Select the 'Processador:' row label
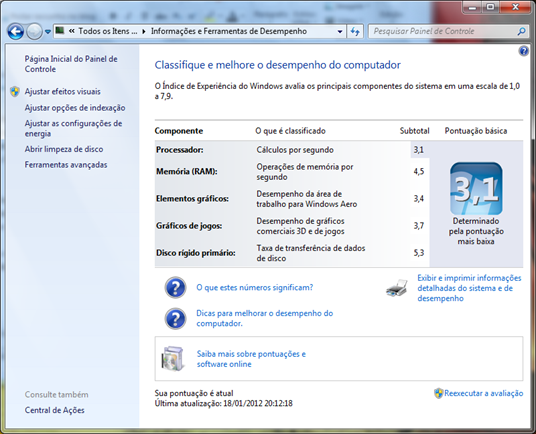Screen dimensions: 536x434 tap(180, 150)
